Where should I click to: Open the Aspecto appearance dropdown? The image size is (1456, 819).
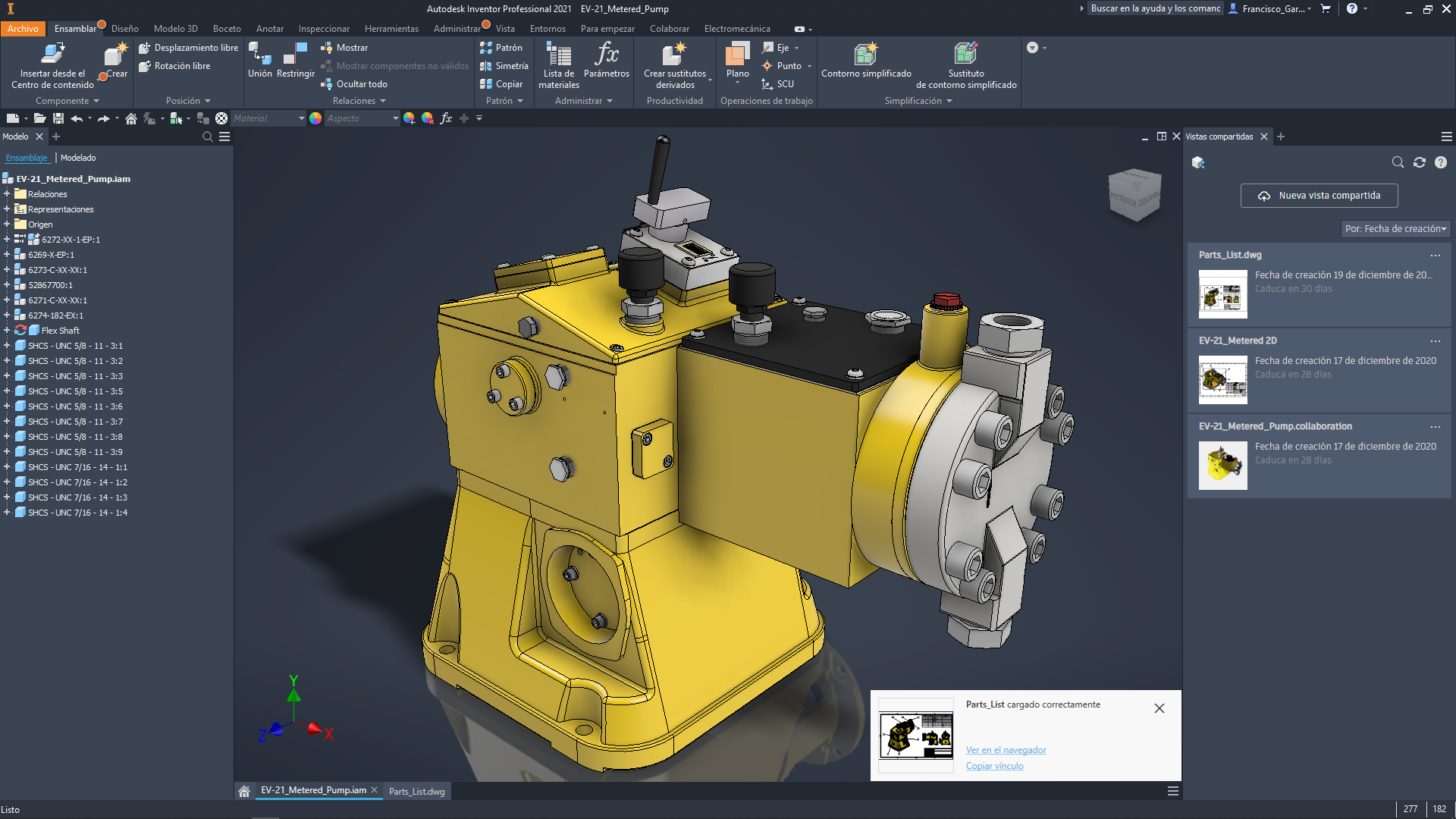tap(395, 118)
